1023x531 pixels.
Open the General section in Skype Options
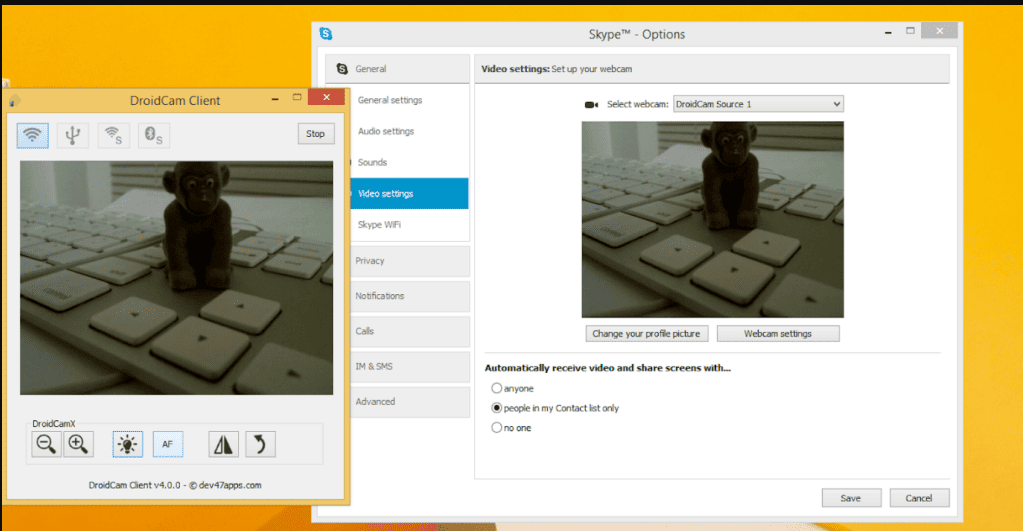[x=397, y=68]
